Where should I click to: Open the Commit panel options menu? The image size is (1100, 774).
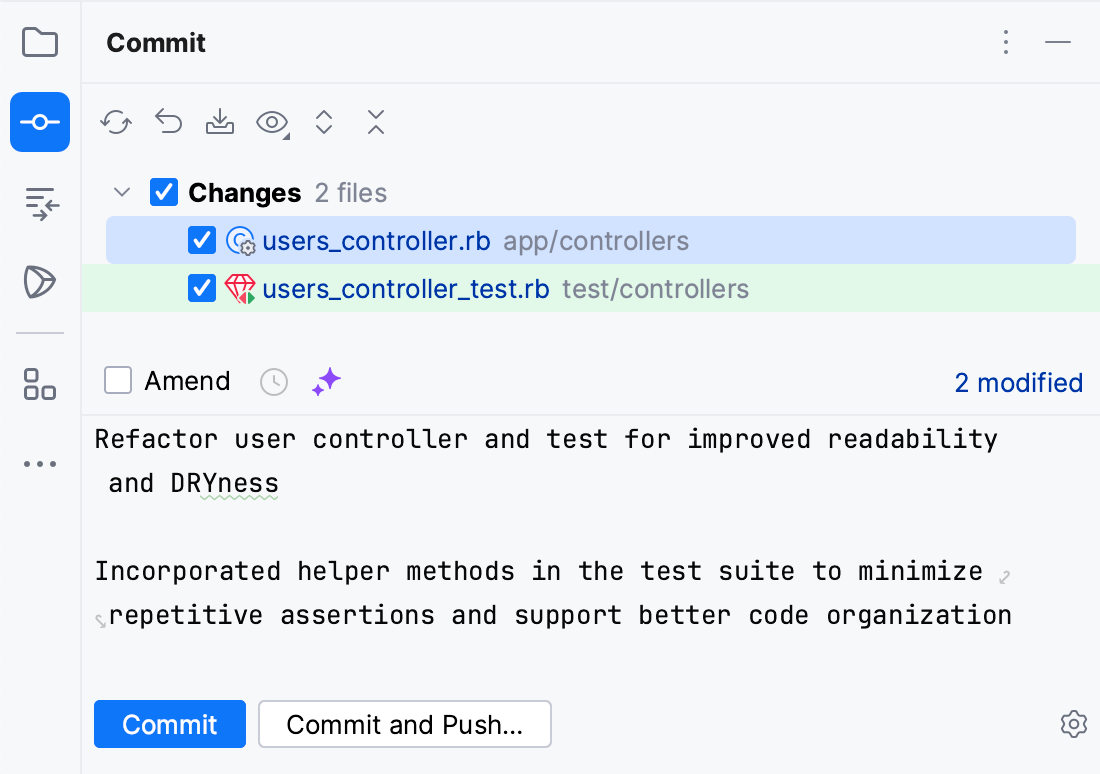[1006, 42]
